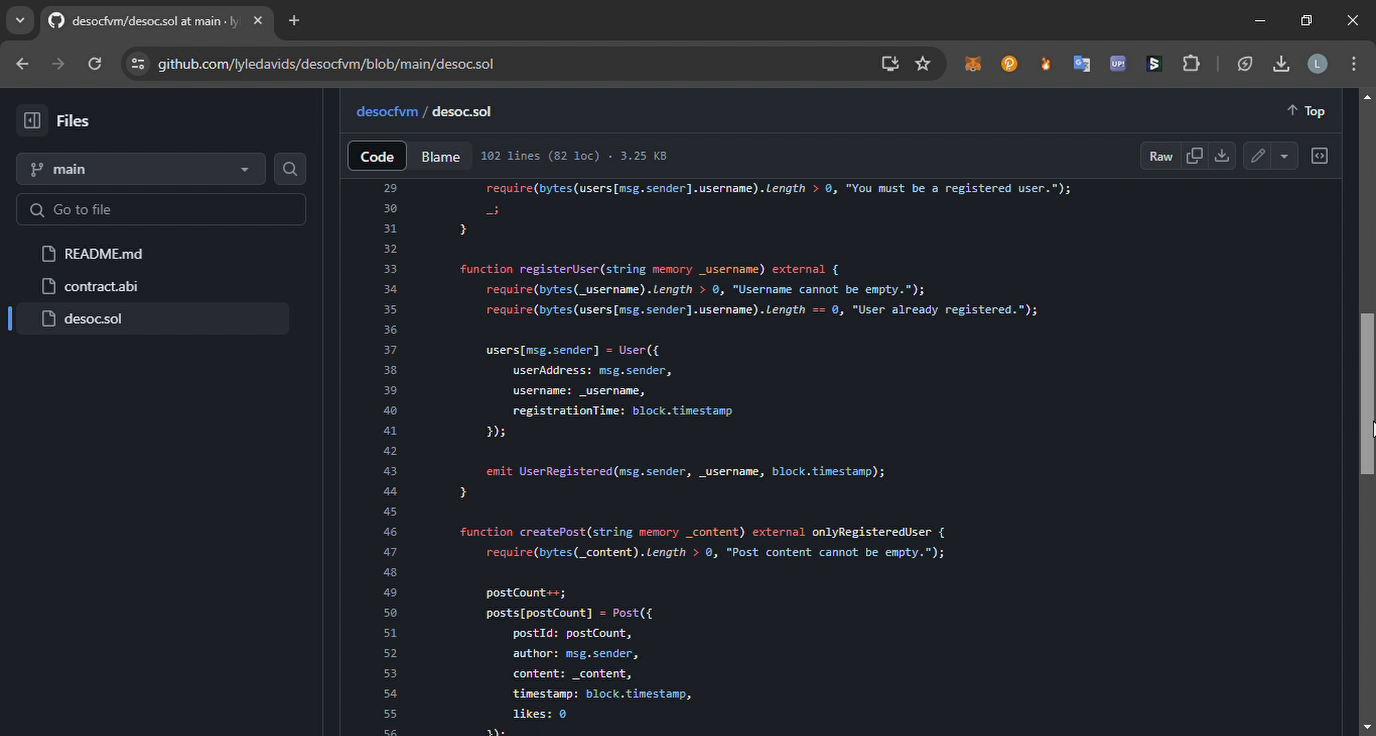Click the "102 lines (82 loc) · 3.25 KB" info
1376x736 pixels.
click(573, 156)
